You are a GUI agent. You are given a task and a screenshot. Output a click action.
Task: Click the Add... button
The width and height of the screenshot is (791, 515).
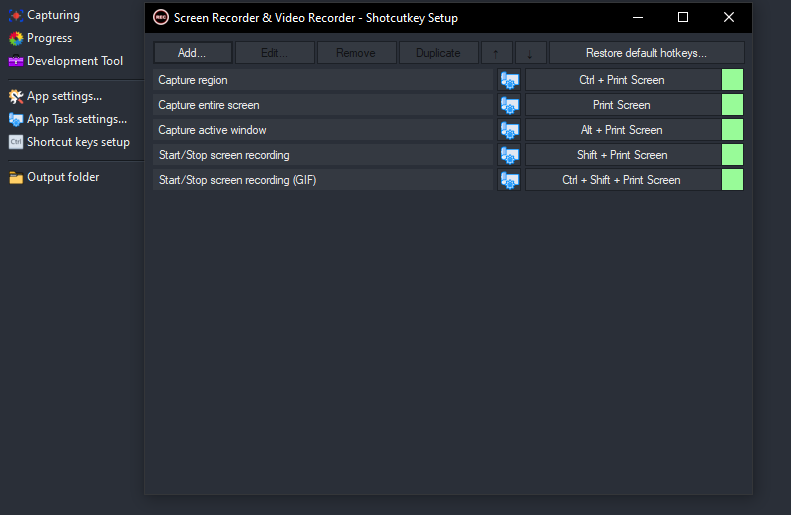(192, 53)
